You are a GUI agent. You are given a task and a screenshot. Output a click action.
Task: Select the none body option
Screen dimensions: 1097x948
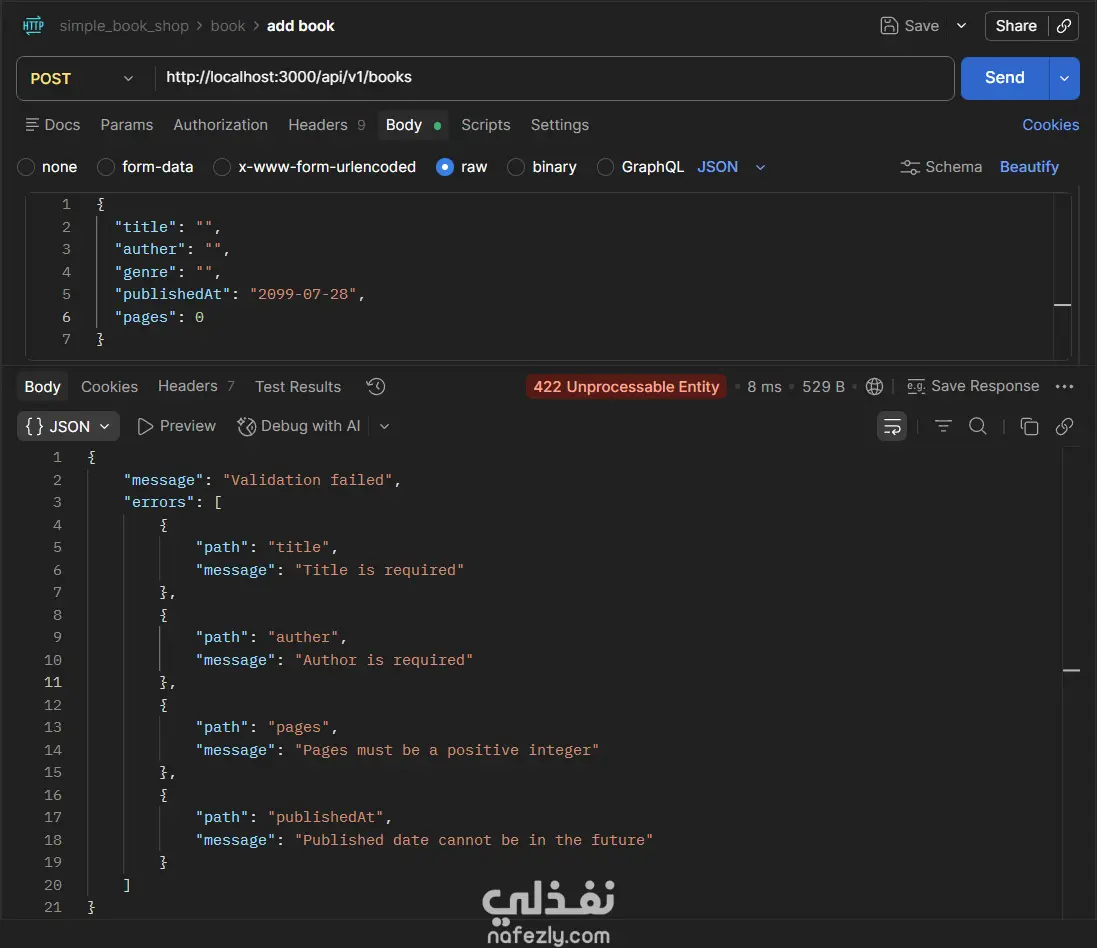[x=26, y=167]
